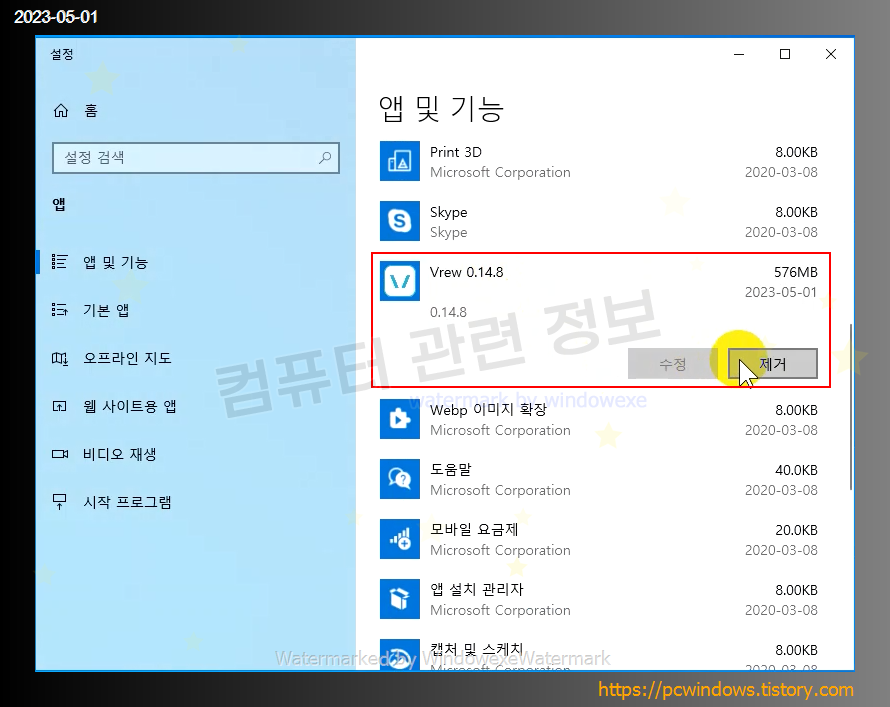Select 도움말 app name
This screenshot has height=707, width=890.
[x=451, y=470]
